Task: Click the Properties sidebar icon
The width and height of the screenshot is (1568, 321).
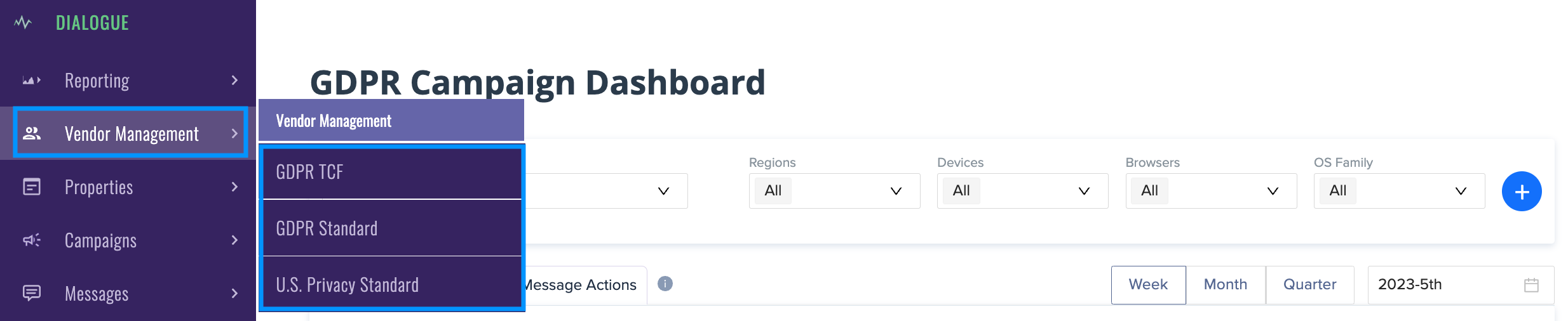Action: click(32, 187)
